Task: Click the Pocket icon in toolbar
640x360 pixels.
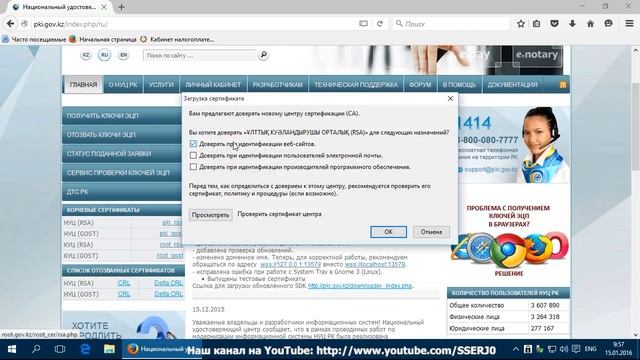Action: pos(554,24)
